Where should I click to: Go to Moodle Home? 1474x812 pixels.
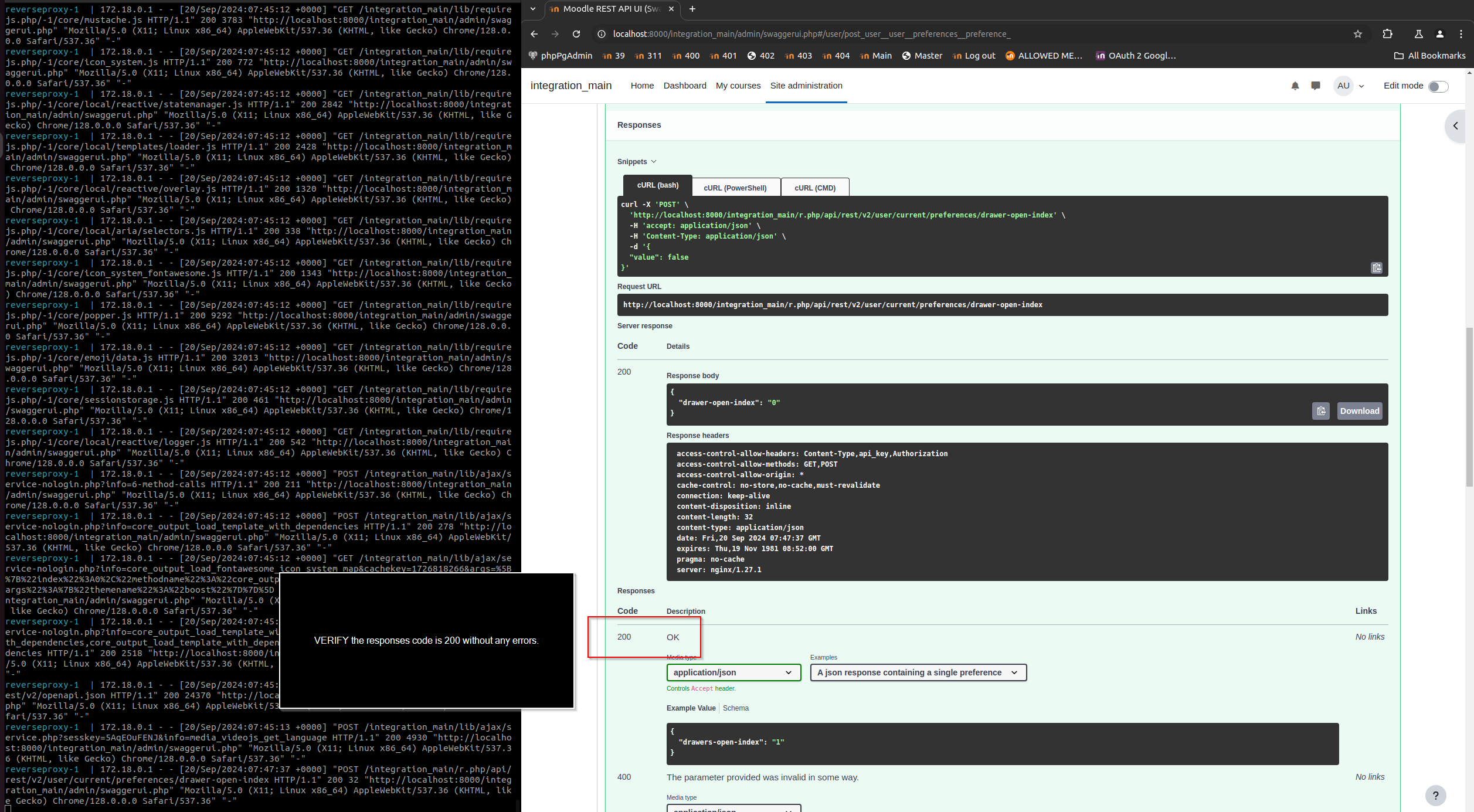pyautogui.click(x=642, y=86)
